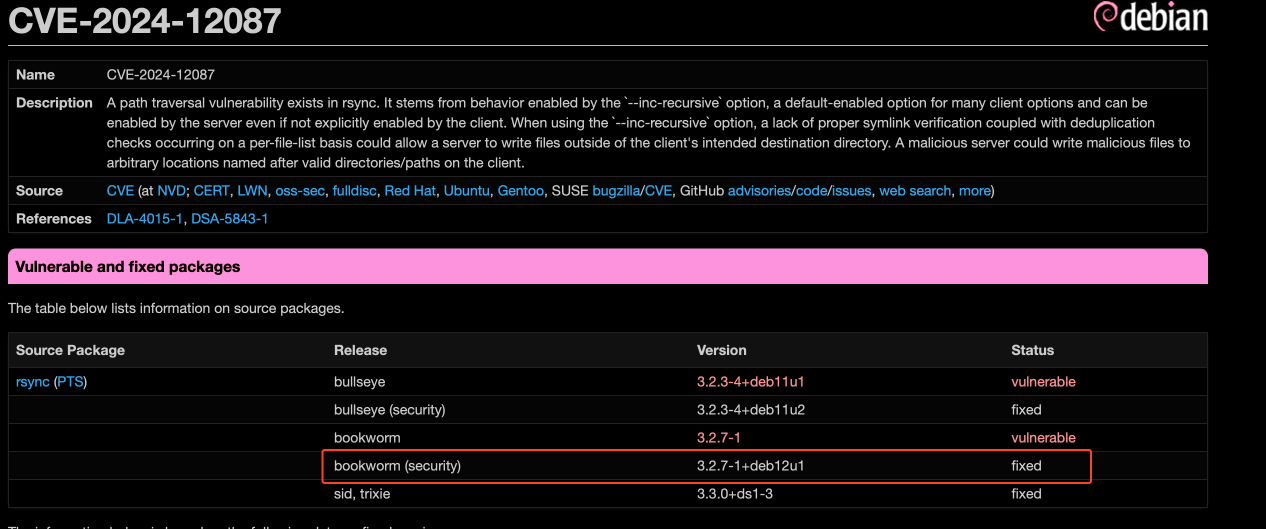The height and width of the screenshot is (529, 1266).
Task: Click the 'more' sources link
Action: pyautogui.click(x=974, y=191)
